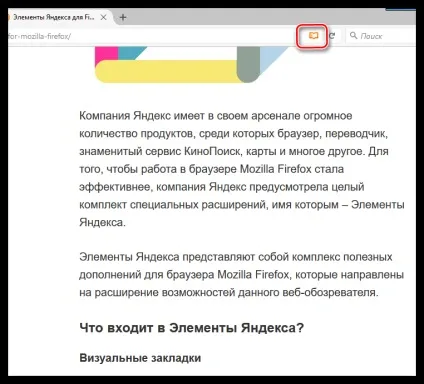Click paragraph starting "Элементы Яндекса представляют"

click(241, 275)
